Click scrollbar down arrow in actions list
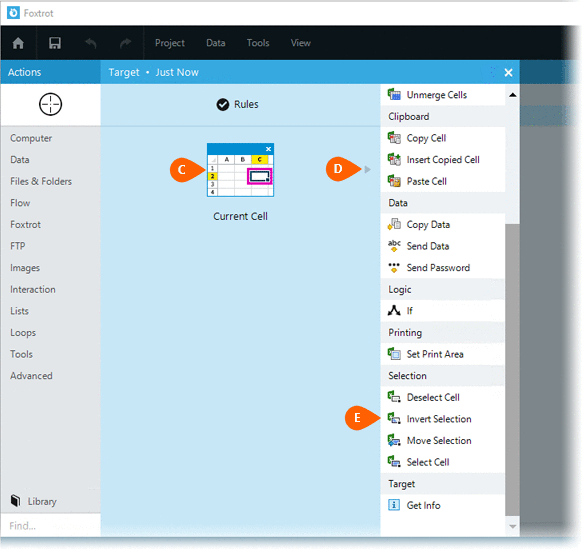The height and width of the screenshot is (559, 584). pyautogui.click(x=512, y=526)
